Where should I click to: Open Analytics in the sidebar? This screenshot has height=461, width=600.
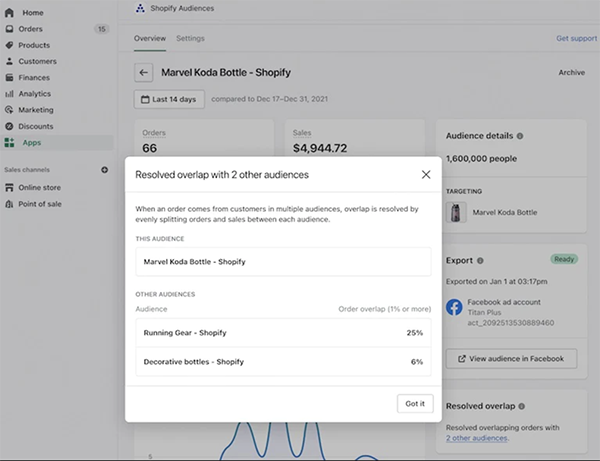[34, 94]
